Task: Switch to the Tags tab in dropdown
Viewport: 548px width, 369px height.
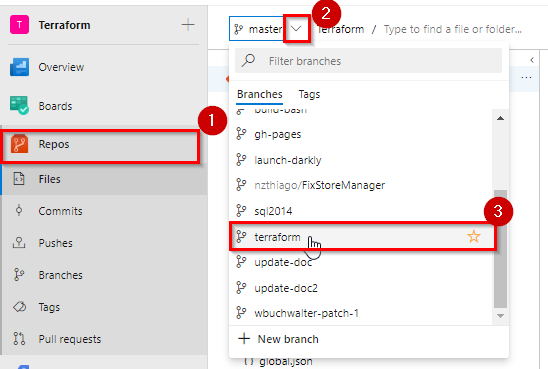Action: coord(309,94)
